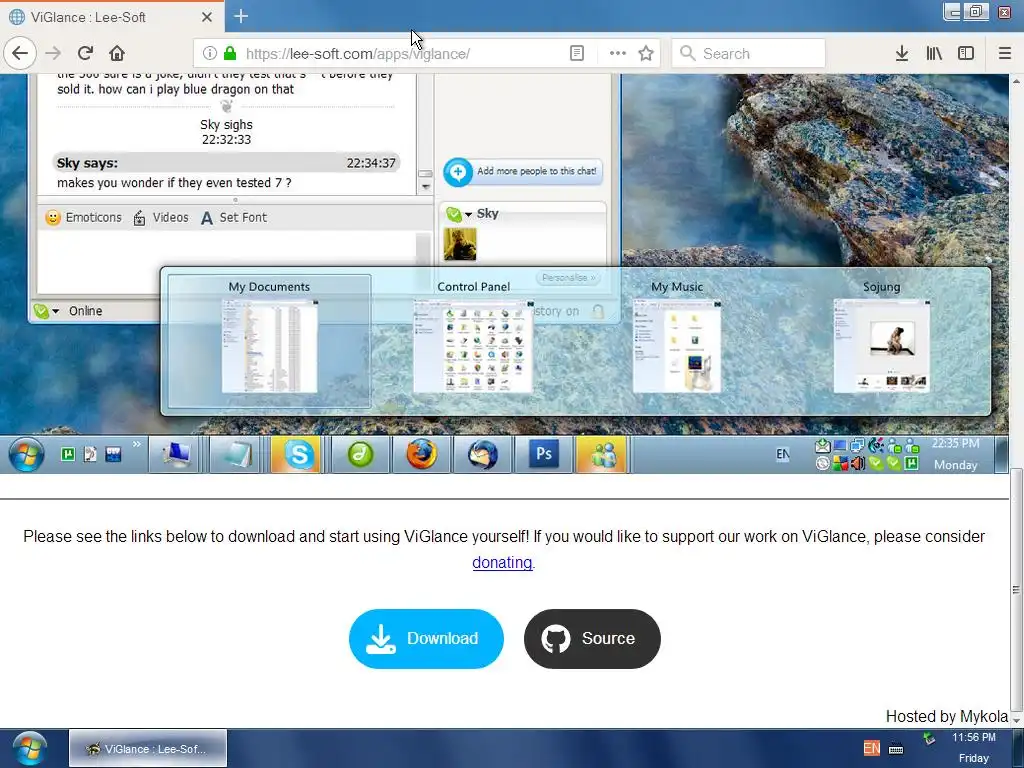The width and height of the screenshot is (1024, 768).
Task: Click Videos in the chat toolbar
Action: [161, 217]
